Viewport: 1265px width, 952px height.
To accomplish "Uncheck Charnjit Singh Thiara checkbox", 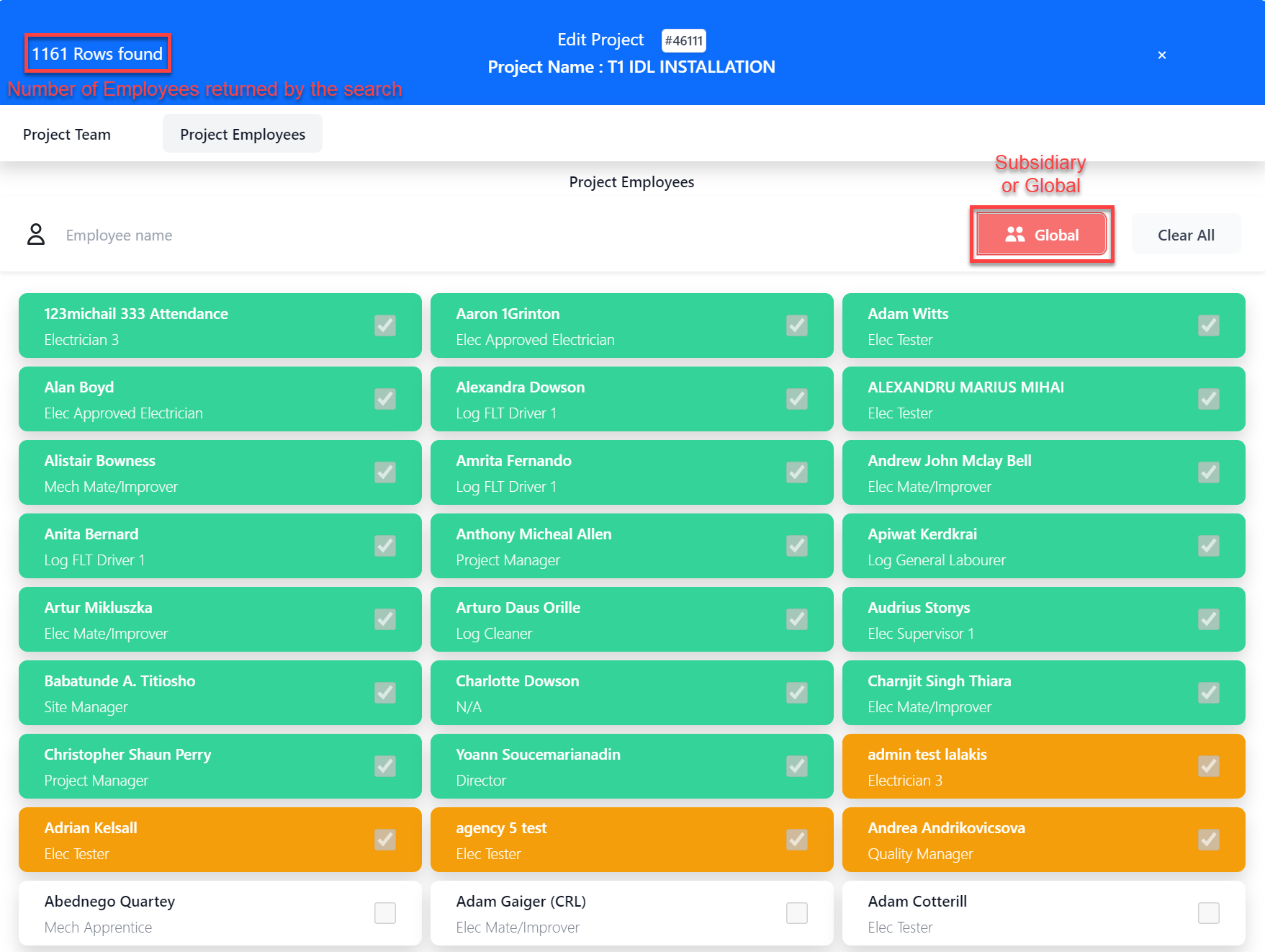I will point(1209,693).
